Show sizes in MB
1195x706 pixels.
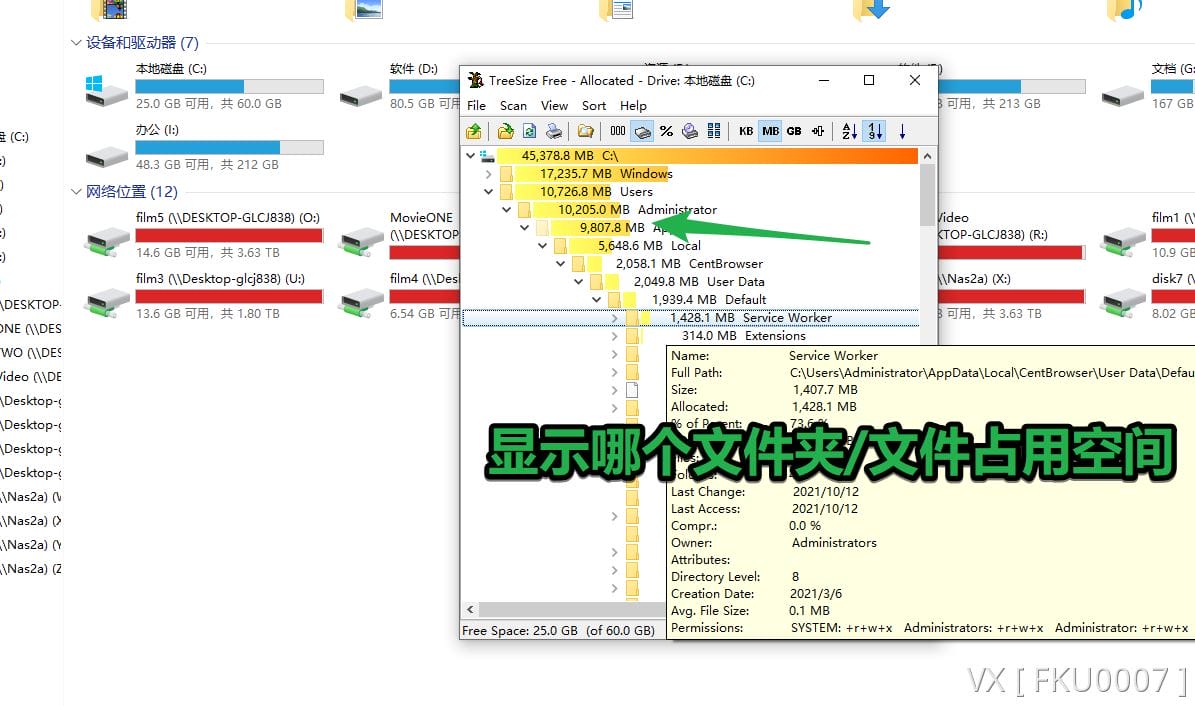pyautogui.click(x=771, y=131)
